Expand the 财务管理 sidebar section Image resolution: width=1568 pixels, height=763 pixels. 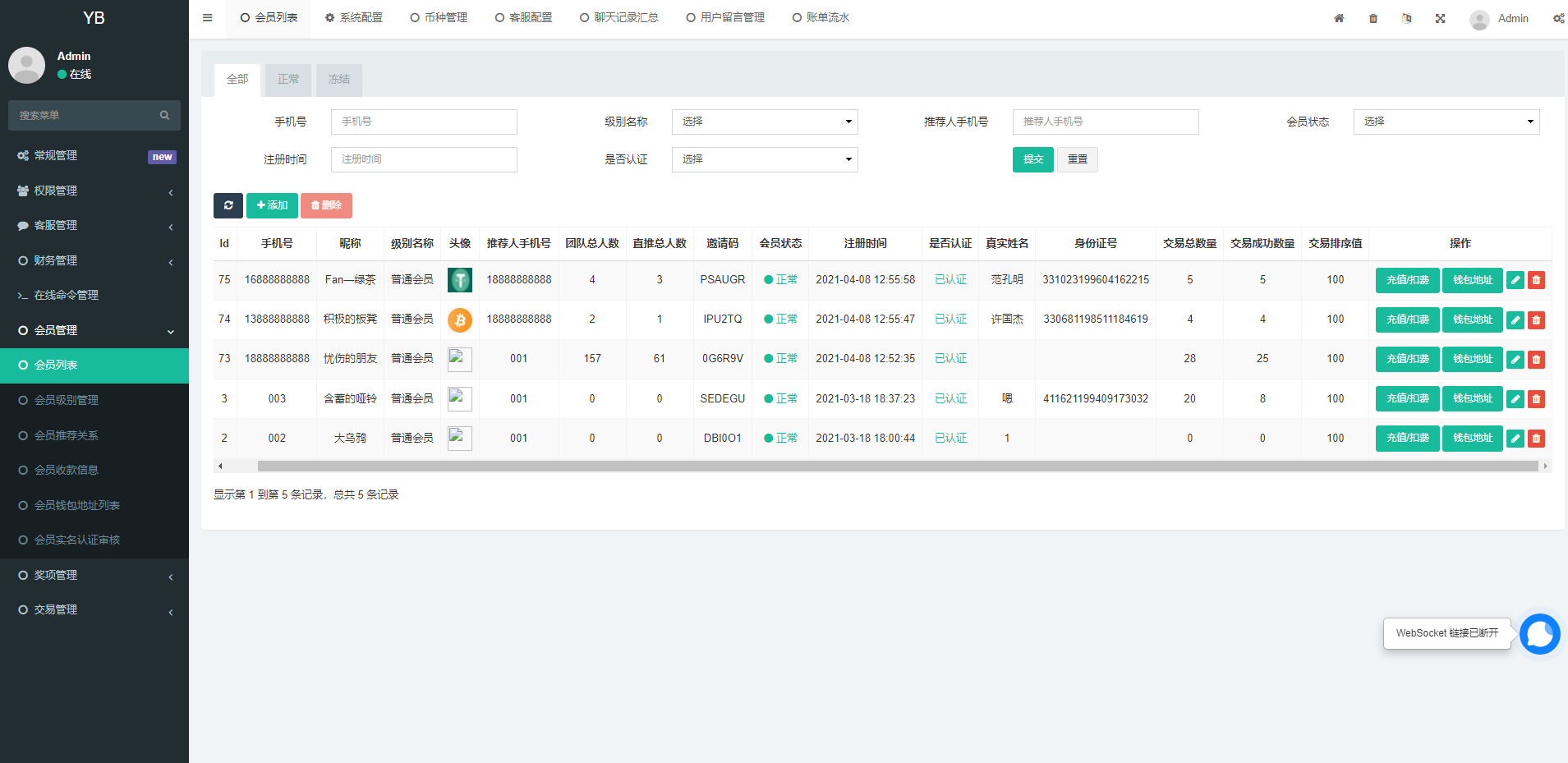[94, 260]
